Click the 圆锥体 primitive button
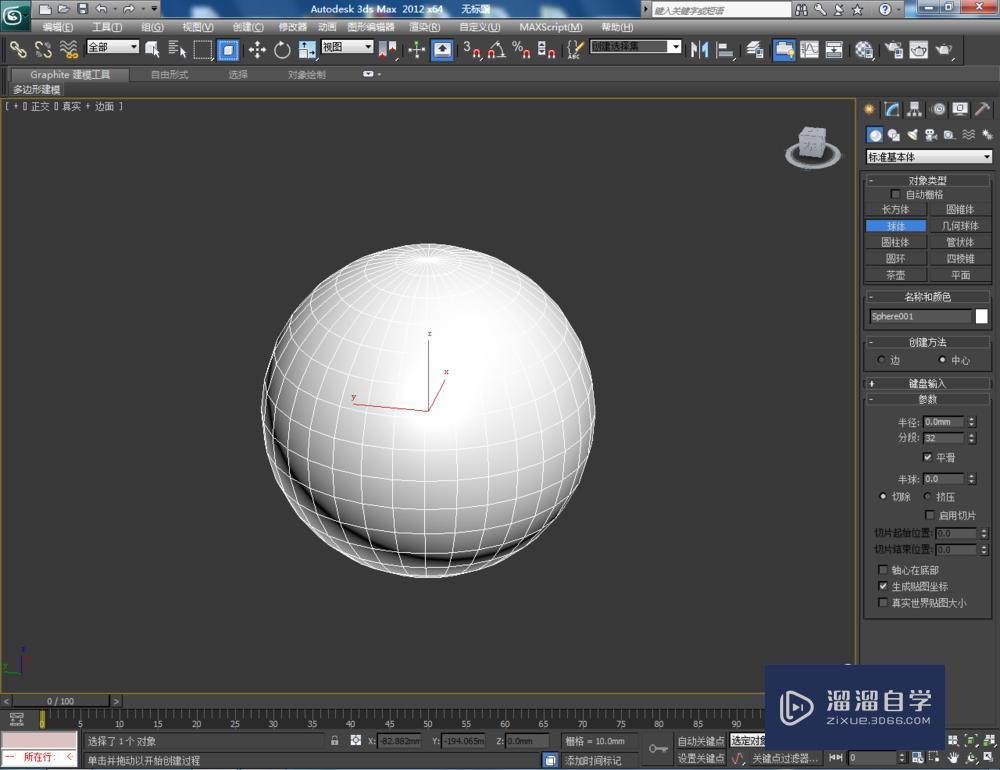Screen dimensions: 1000x770 click(x=960, y=210)
